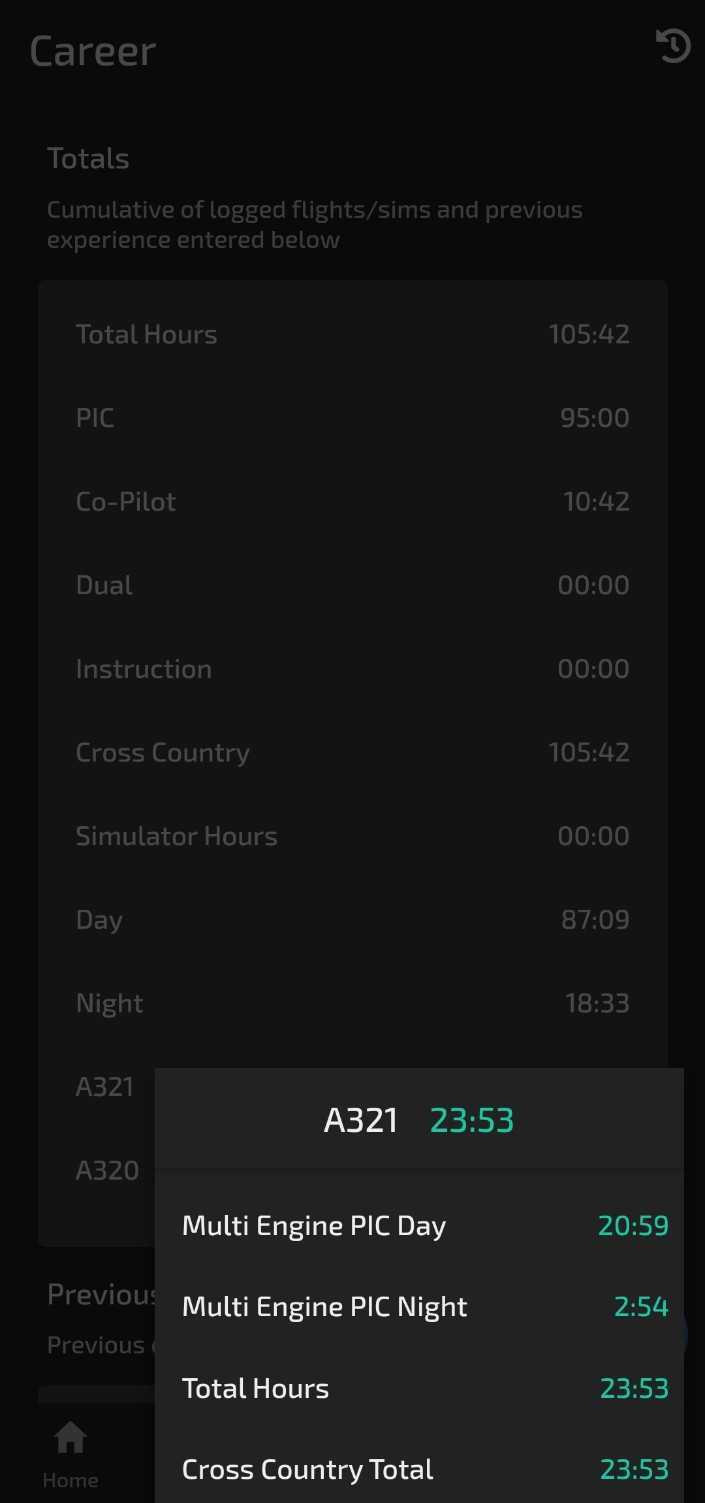This screenshot has height=1503, width=705.
Task: Tap the A321 23:53 popup header
Action: [419, 1120]
